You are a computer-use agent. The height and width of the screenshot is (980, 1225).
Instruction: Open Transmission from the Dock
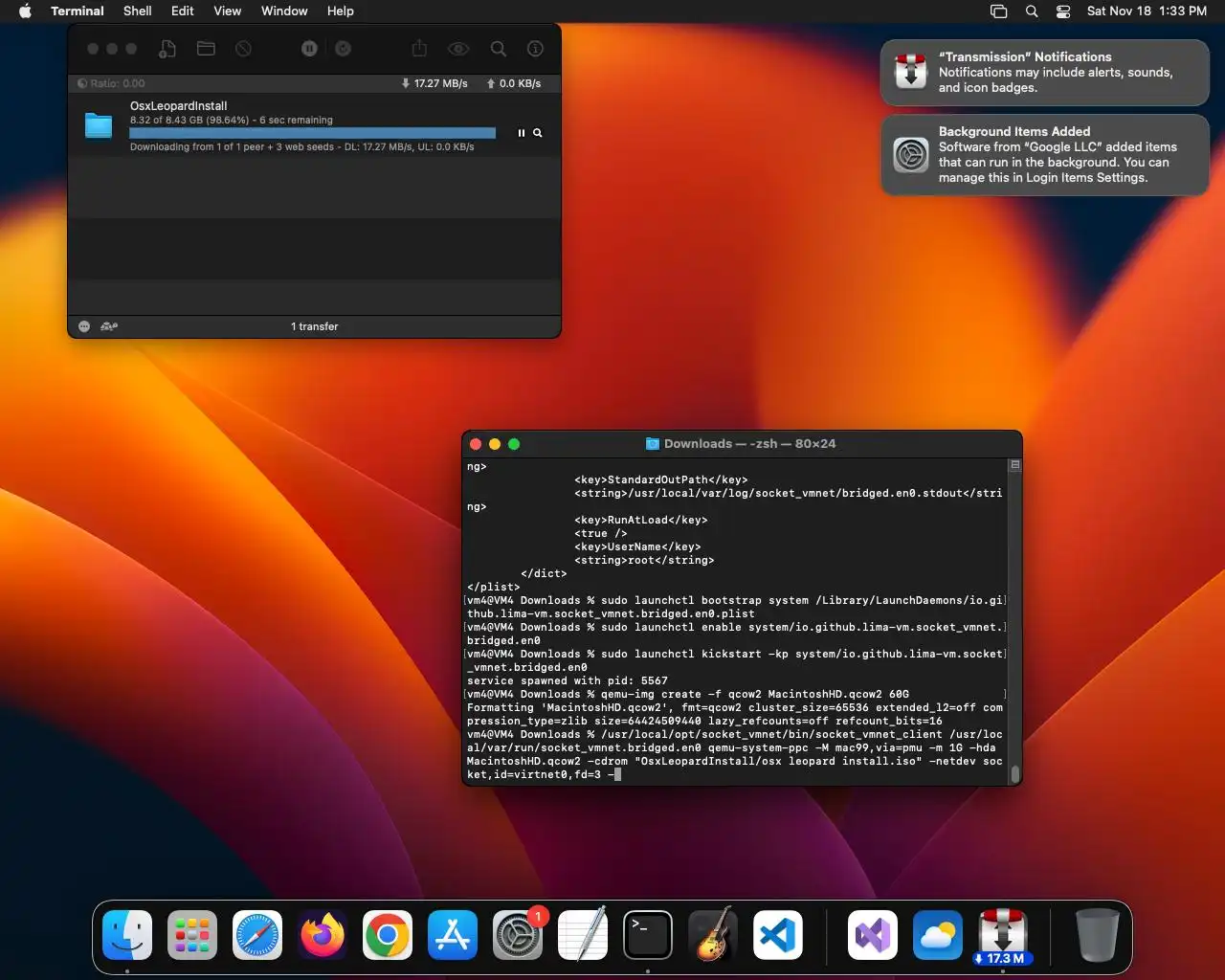point(1003,935)
